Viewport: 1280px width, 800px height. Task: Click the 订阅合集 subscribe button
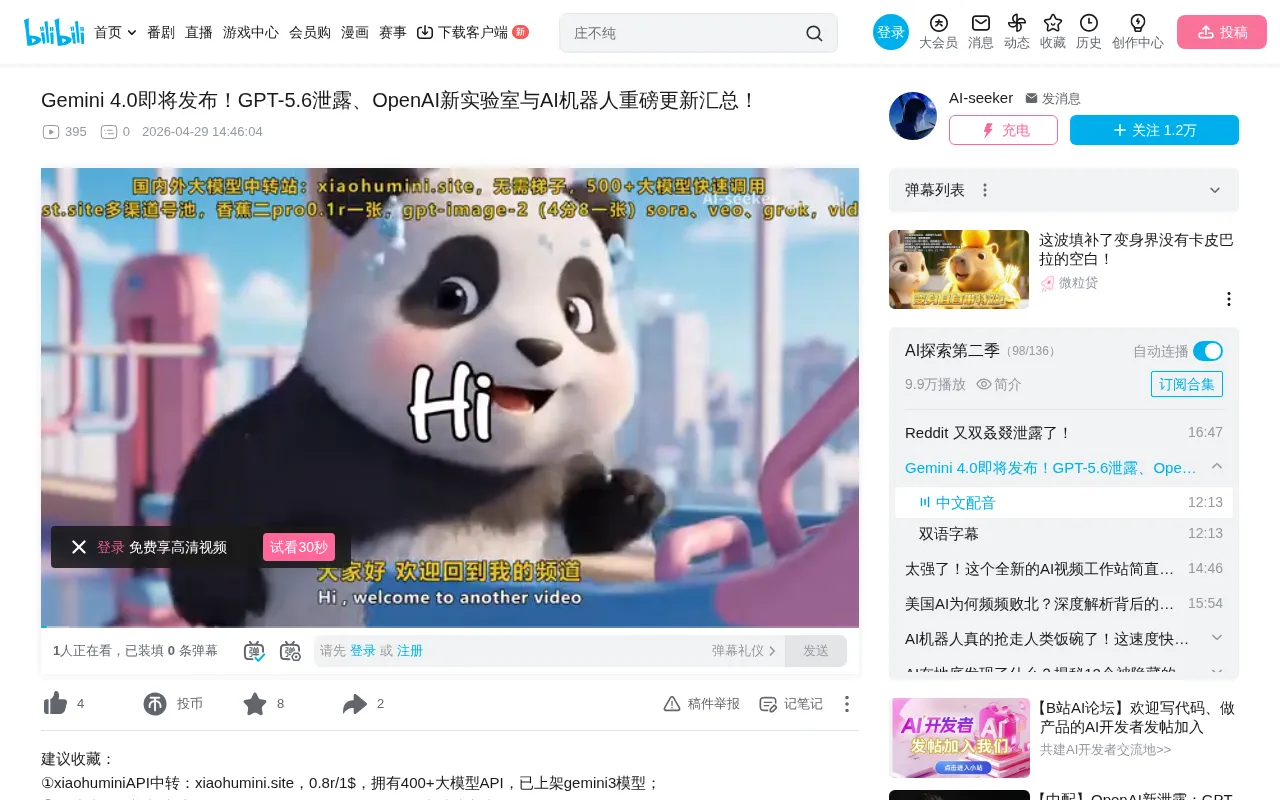(x=1187, y=384)
